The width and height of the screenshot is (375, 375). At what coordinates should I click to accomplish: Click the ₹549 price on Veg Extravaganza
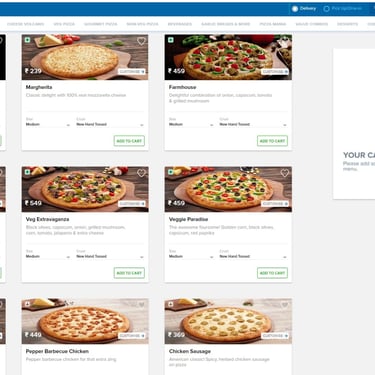click(x=33, y=203)
